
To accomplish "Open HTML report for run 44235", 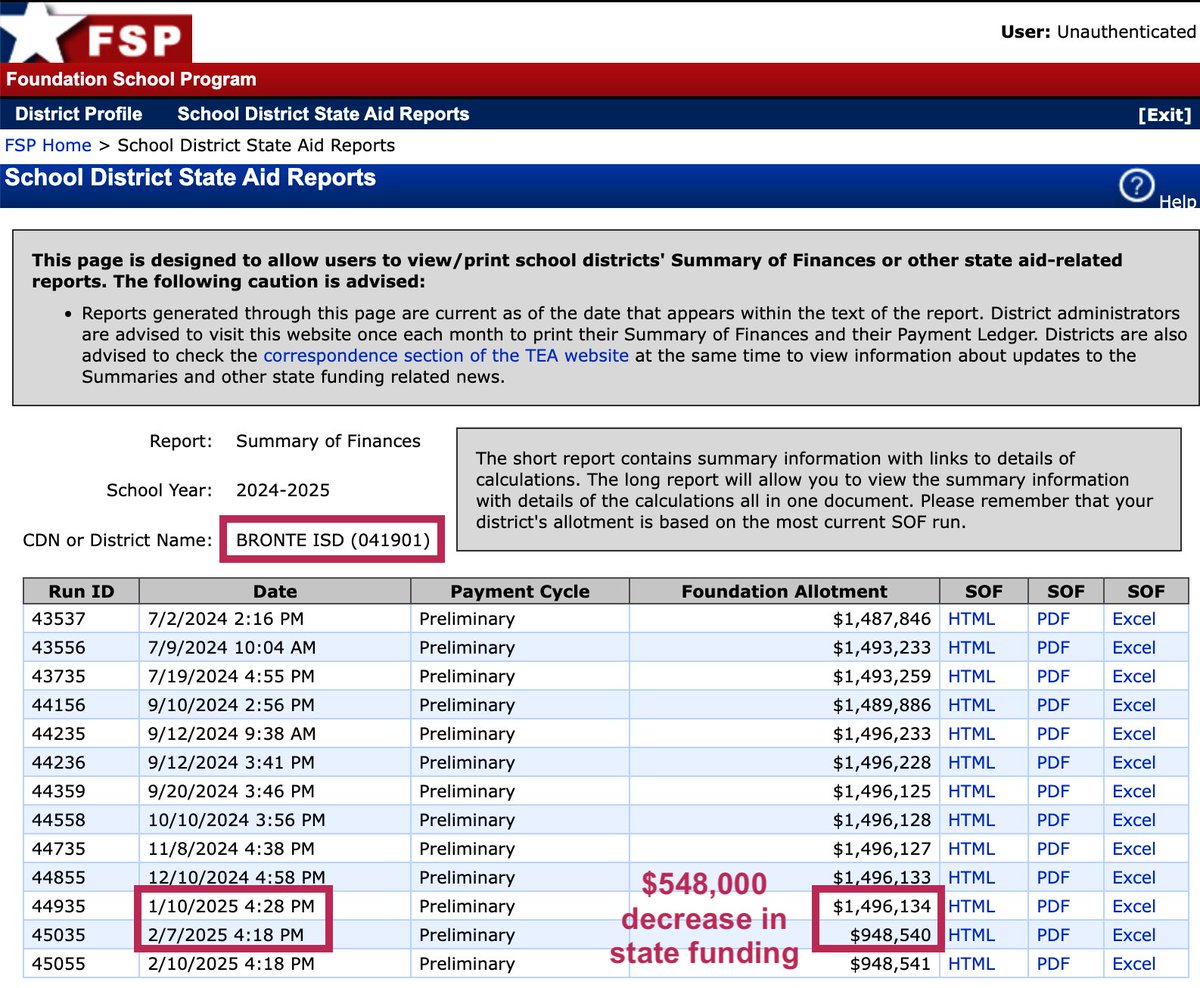I will [x=971, y=734].
